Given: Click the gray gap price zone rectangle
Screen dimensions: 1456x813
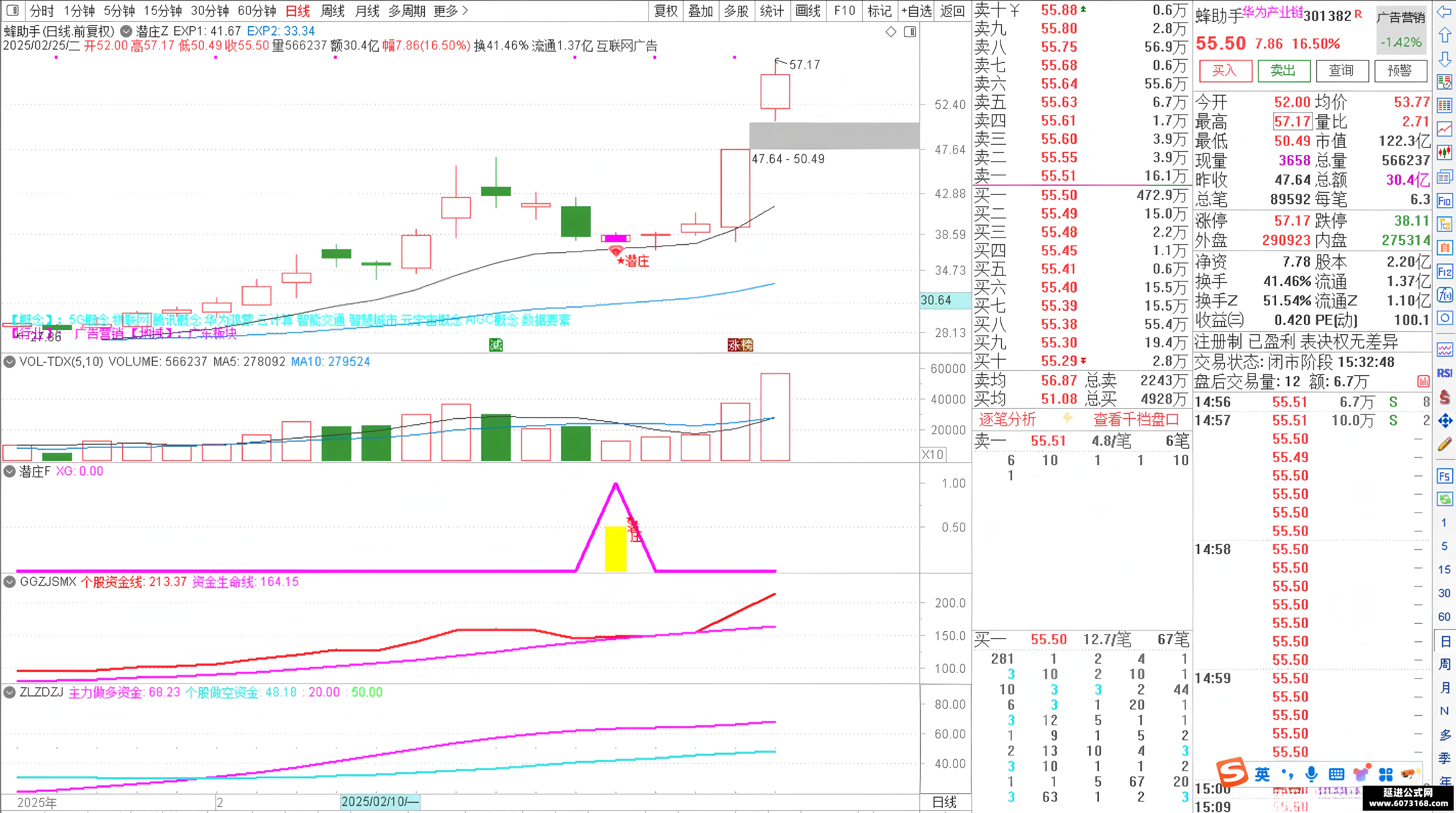Looking at the screenshot, I should click(x=834, y=136).
